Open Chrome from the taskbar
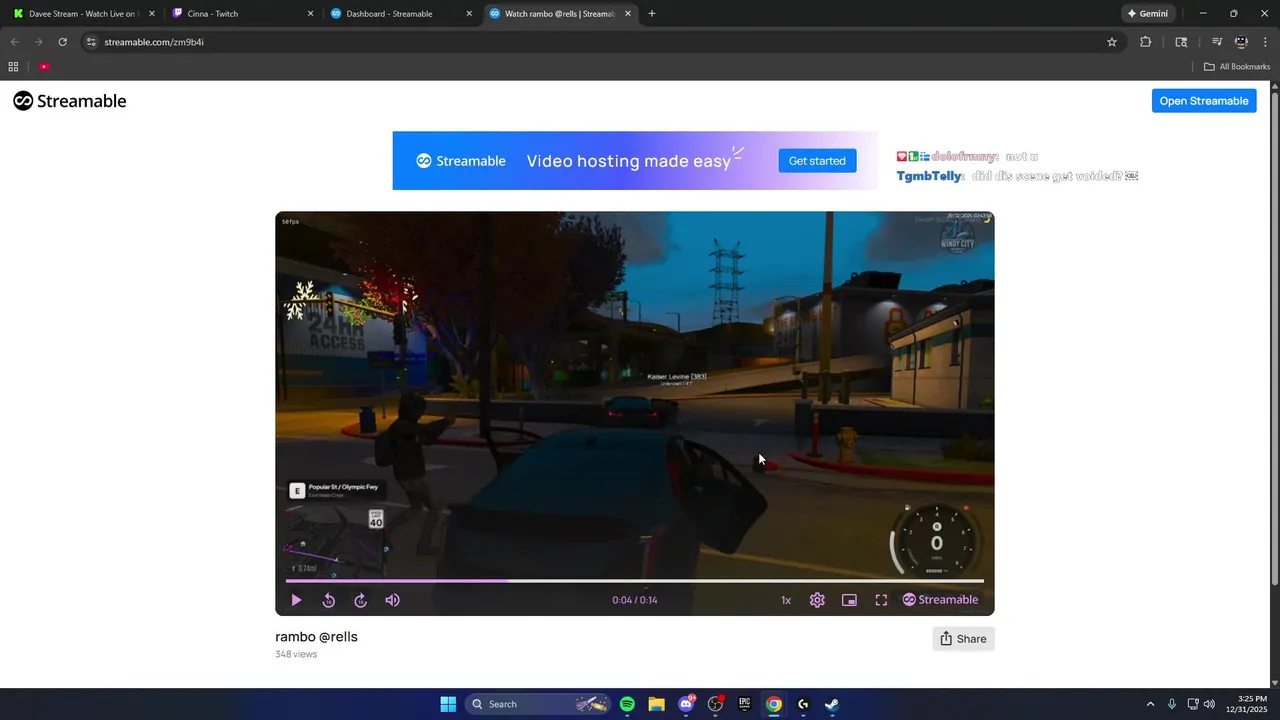This screenshot has width=1280, height=720. click(x=774, y=704)
